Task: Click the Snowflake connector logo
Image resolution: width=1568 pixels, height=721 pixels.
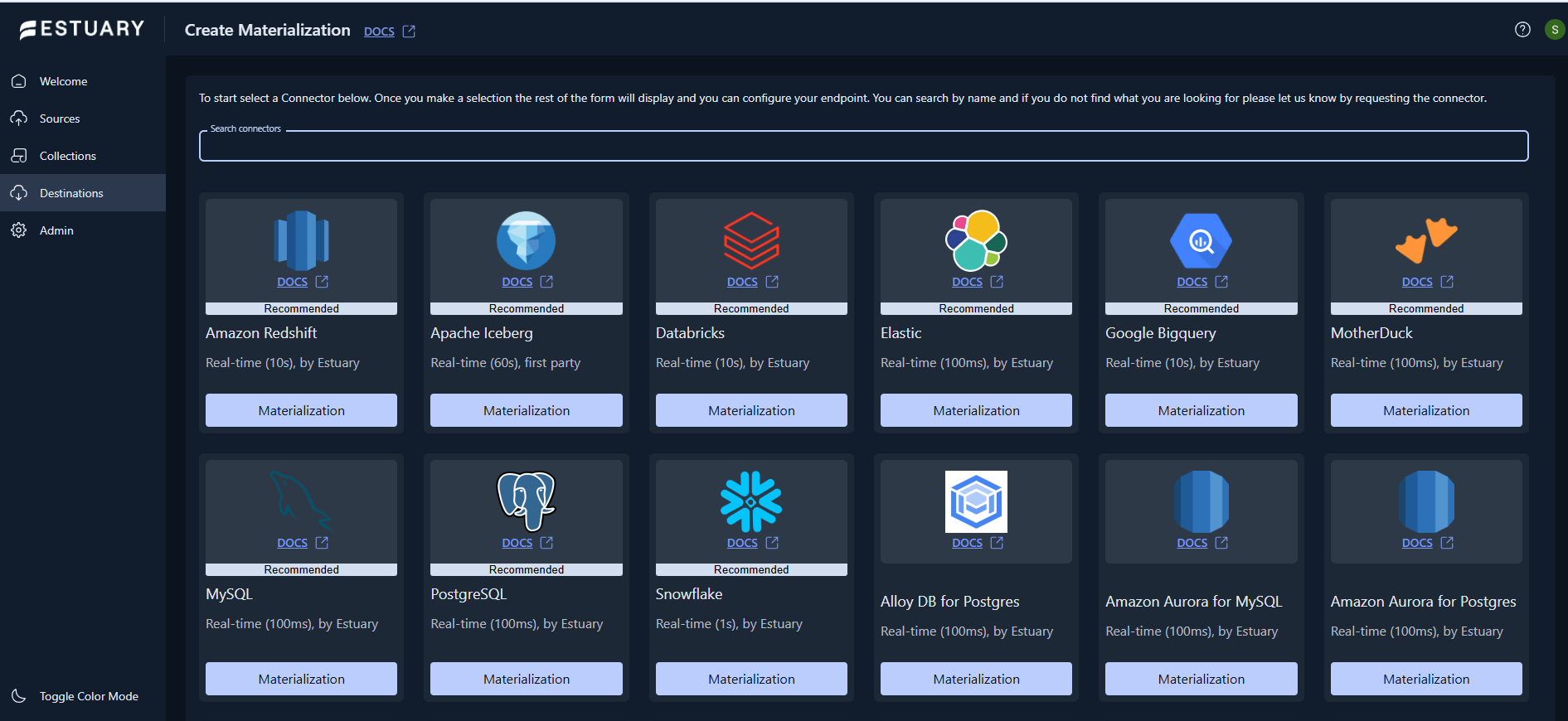Action: click(751, 501)
